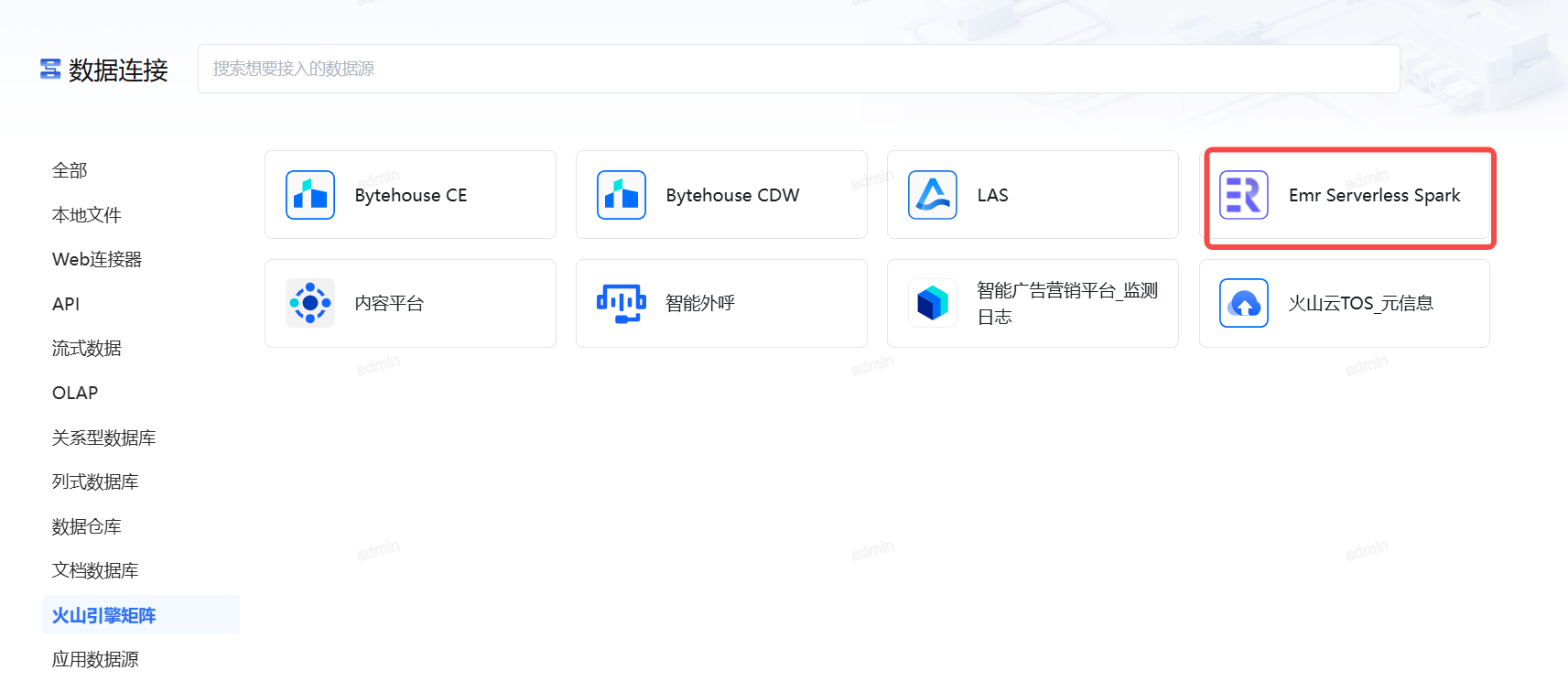Choose the LAS label
1568x692 pixels.
(x=992, y=195)
